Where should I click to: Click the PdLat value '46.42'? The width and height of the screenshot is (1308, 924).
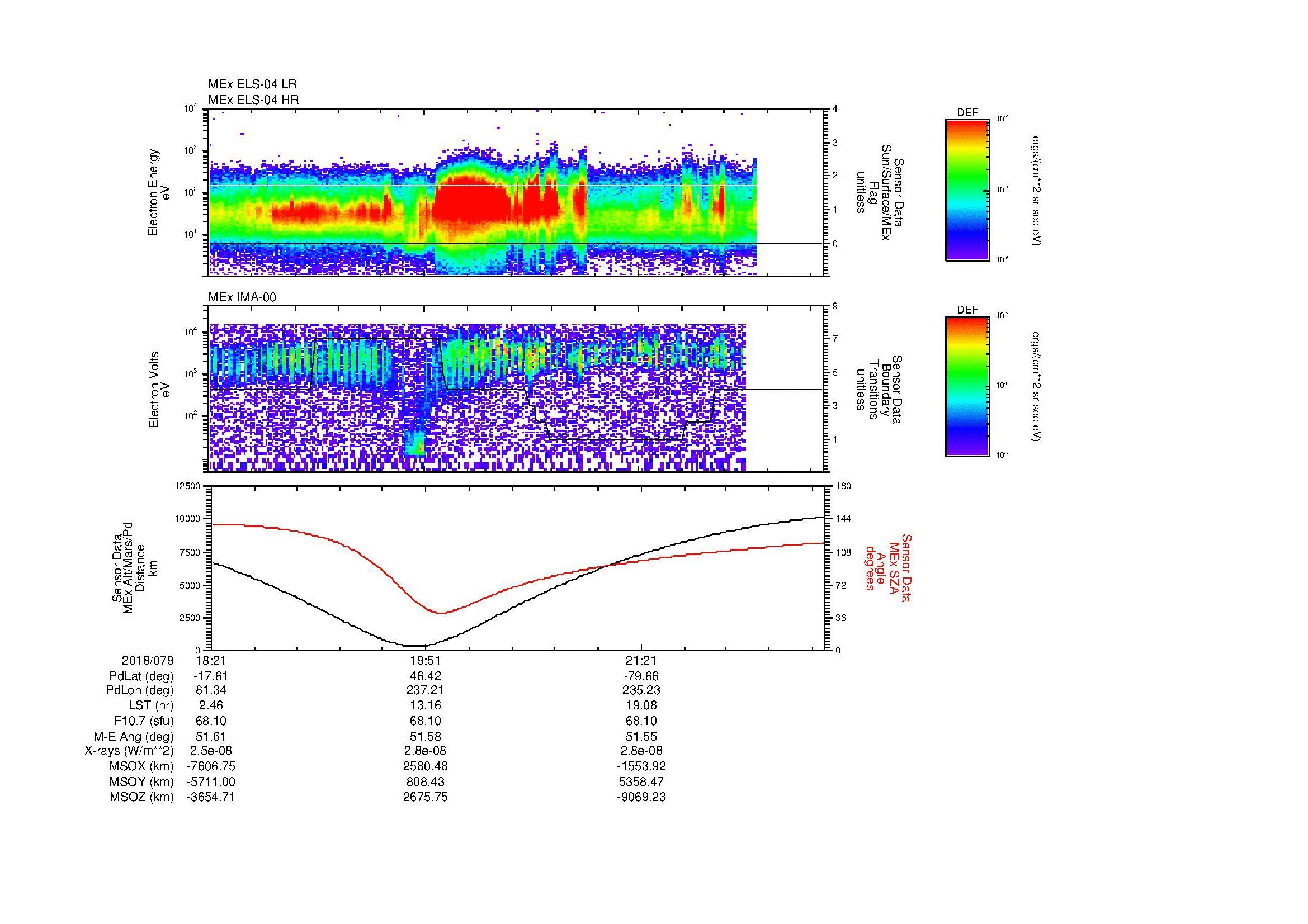426,676
